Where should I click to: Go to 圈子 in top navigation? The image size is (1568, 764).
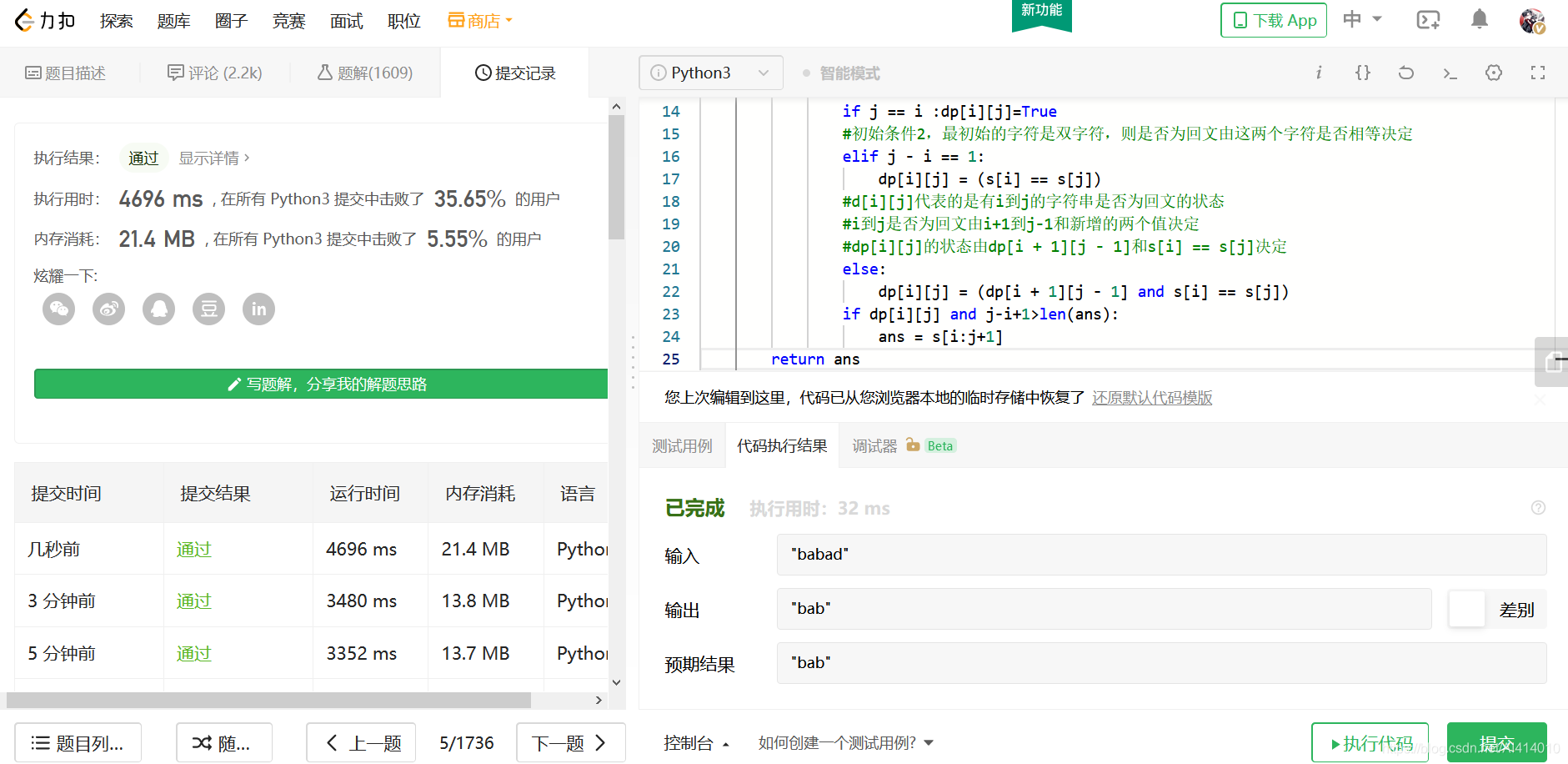click(x=232, y=21)
